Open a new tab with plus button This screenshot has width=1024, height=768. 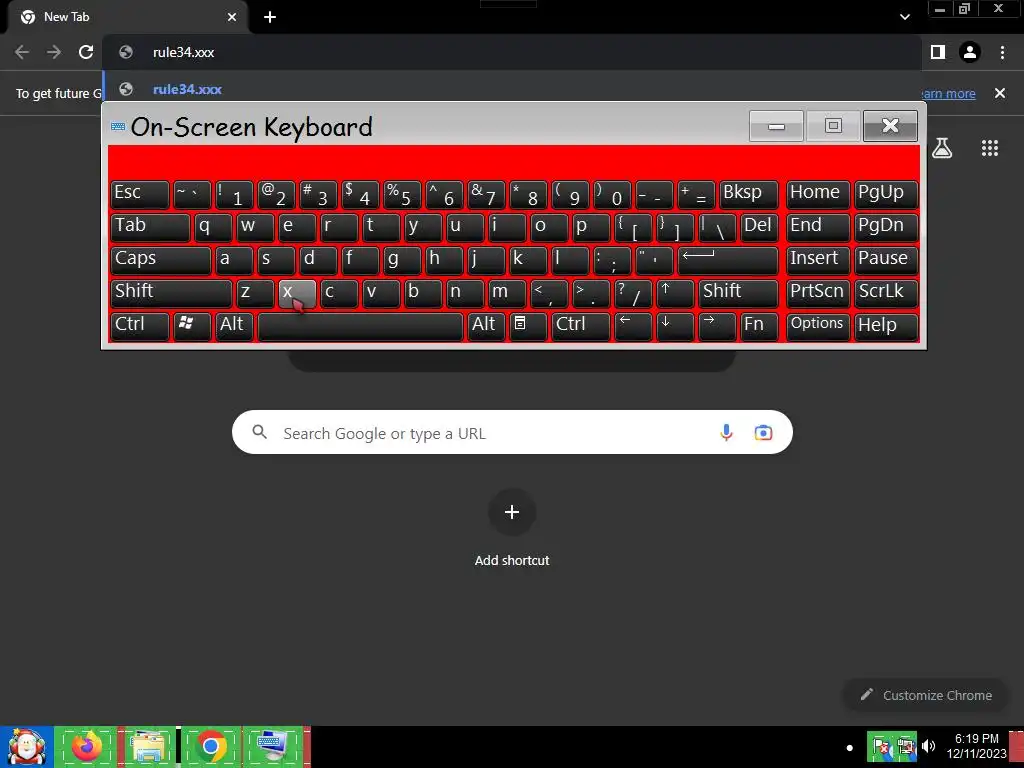[270, 17]
